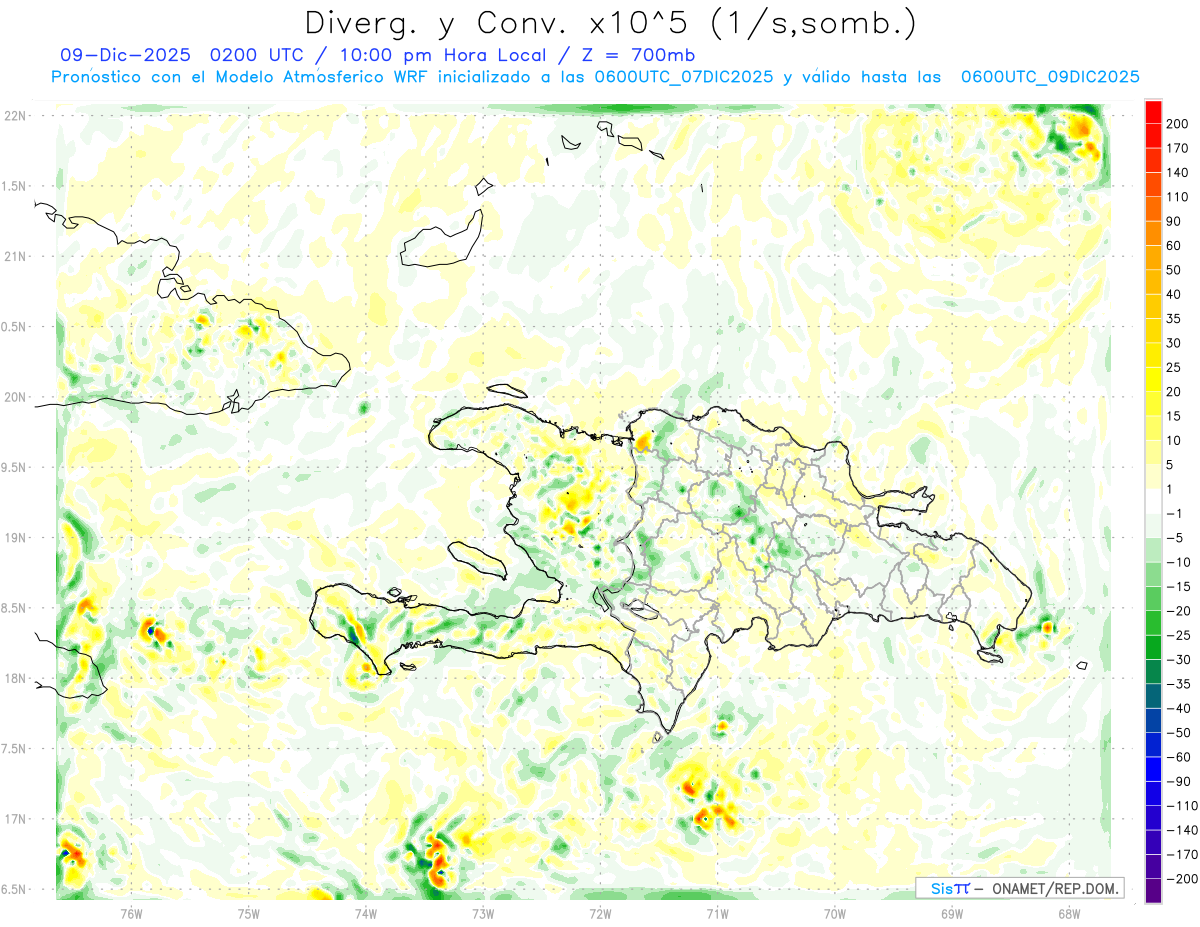
Task: Click the "74W" longitude label
Action: [x=366, y=914]
